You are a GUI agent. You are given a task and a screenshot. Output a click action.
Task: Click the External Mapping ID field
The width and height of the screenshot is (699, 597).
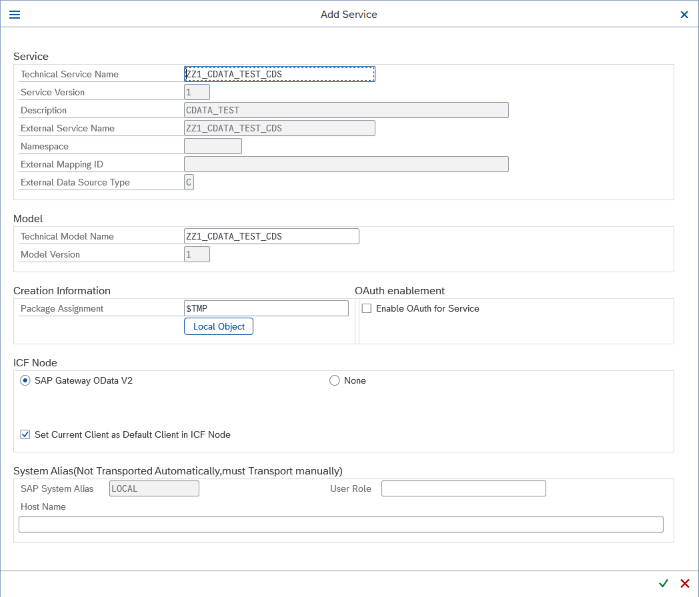(x=346, y=164)
